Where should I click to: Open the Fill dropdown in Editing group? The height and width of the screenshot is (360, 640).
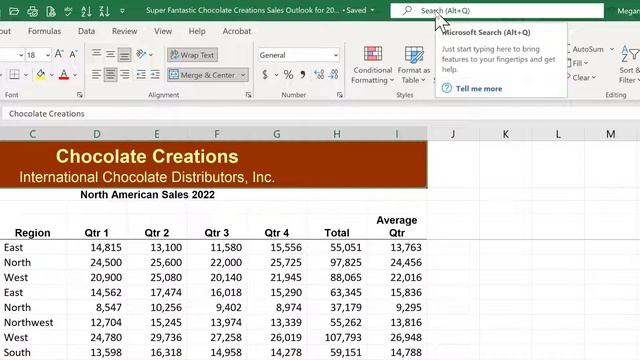[579, 63]
